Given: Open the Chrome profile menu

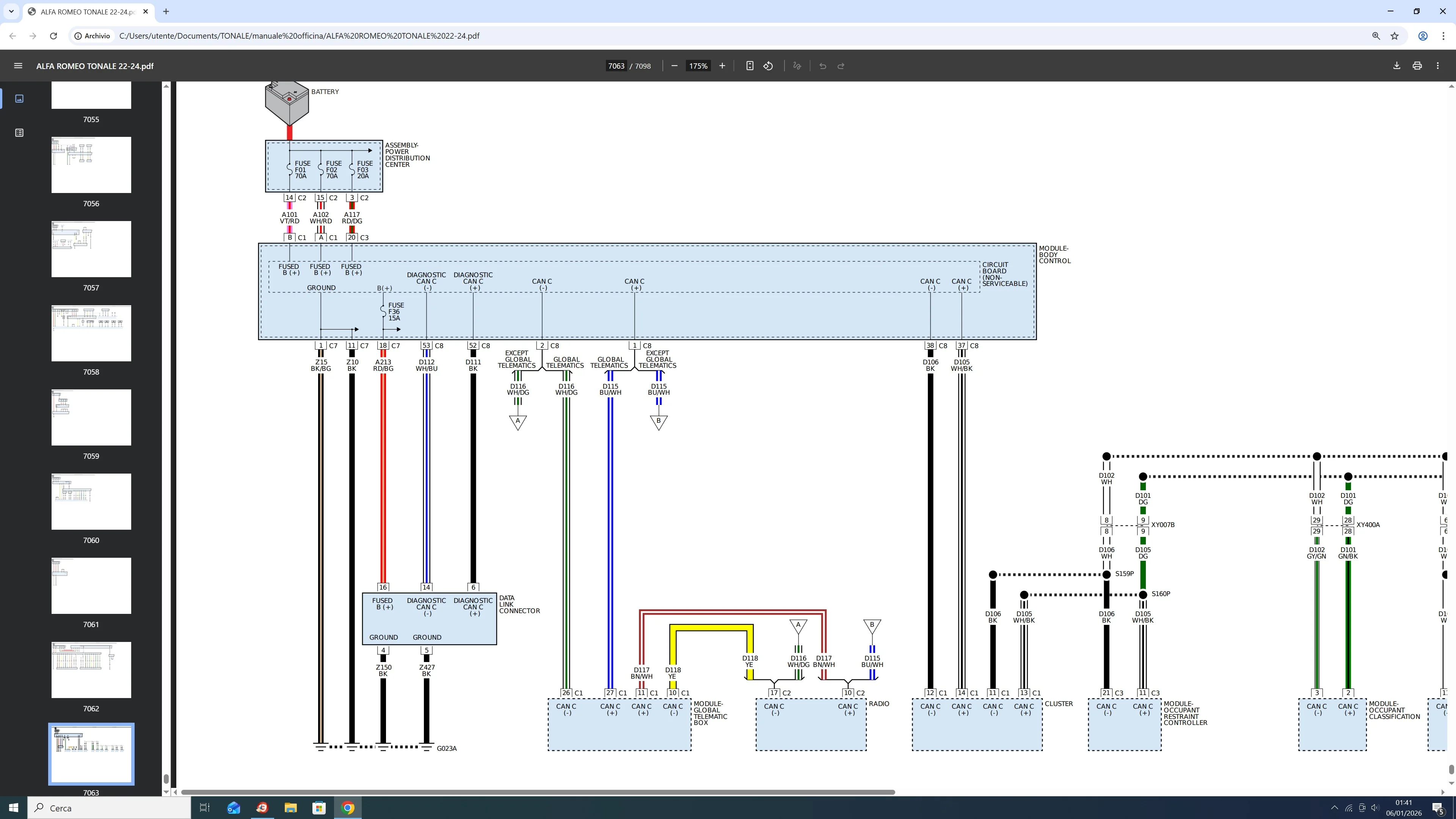Looking at the screenshot, I should [1423, 36].
